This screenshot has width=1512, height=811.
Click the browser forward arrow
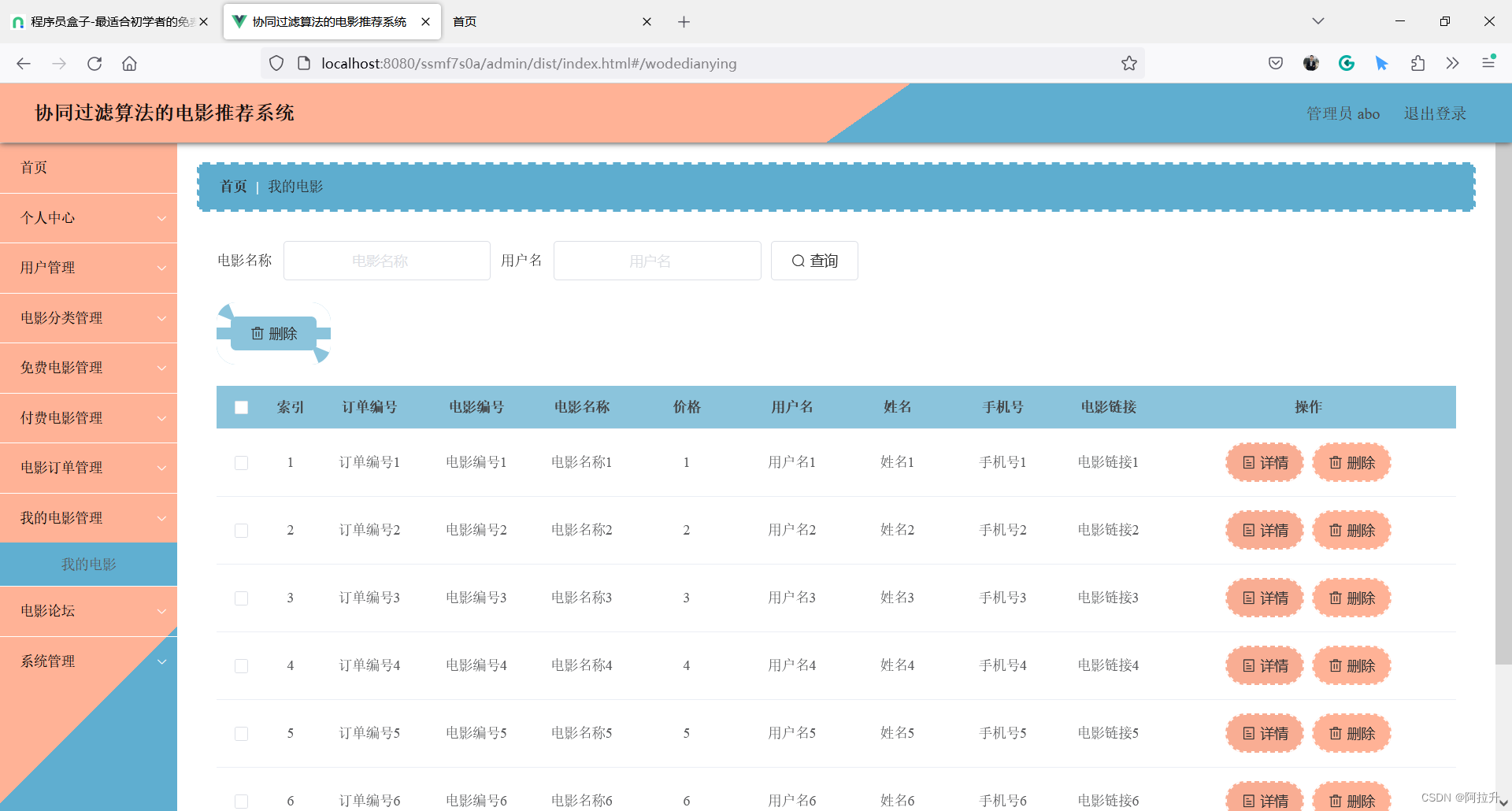click(x=59, y=64)
